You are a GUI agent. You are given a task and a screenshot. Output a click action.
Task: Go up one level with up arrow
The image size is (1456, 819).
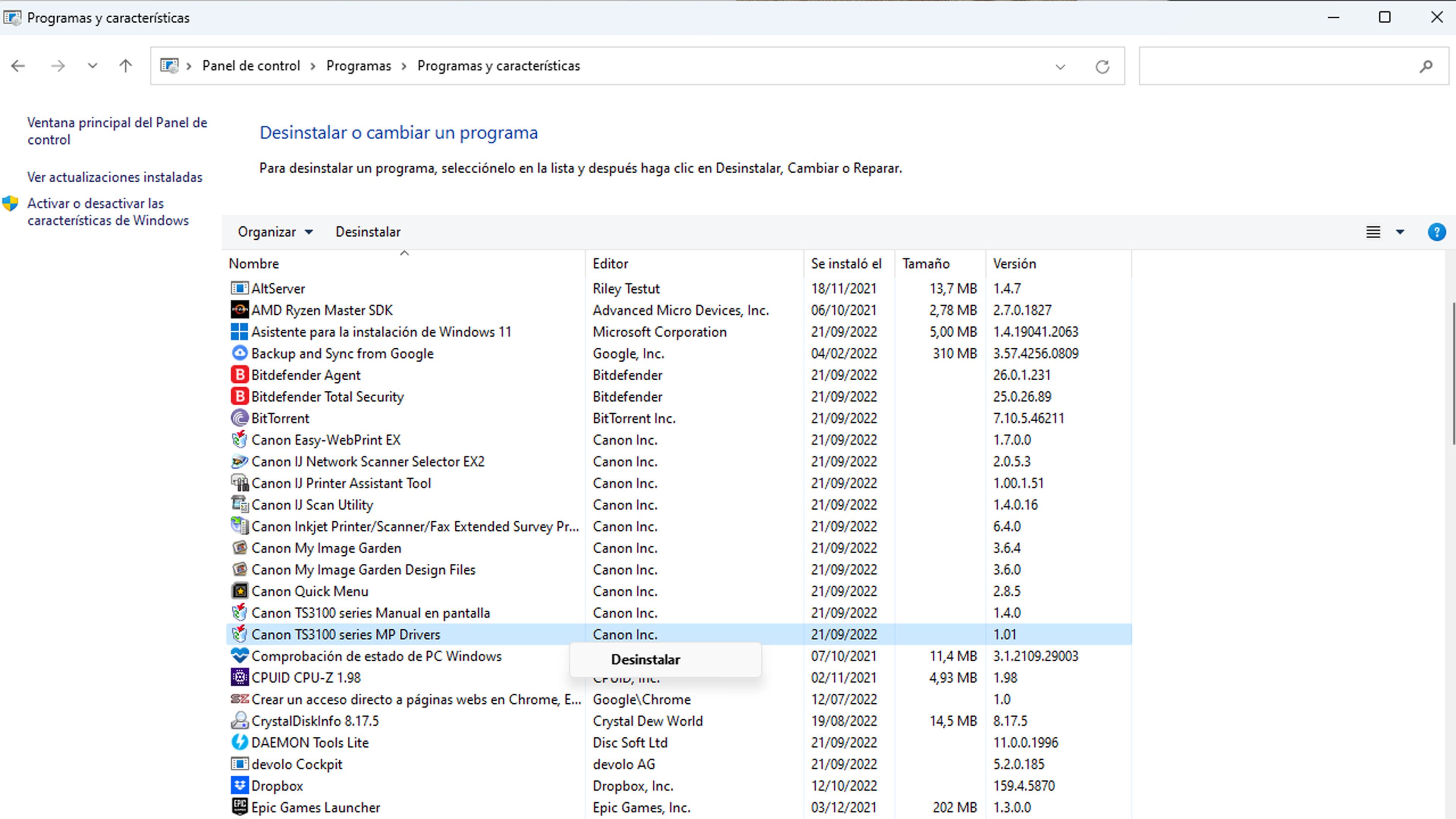point(126,66)
